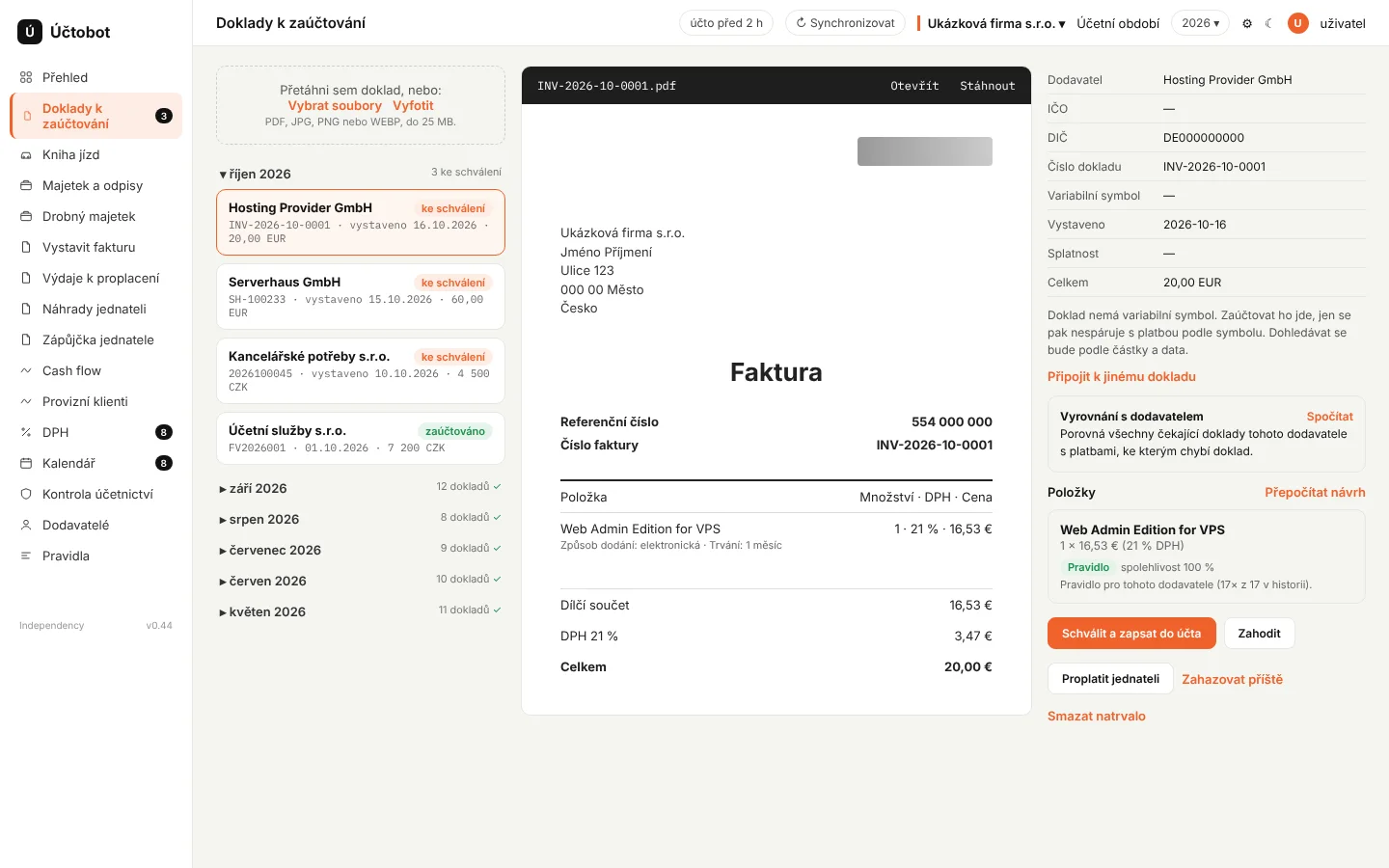Viewport: 1389px width, 868px height.
Task: Click the settings gear icon in header
Action: (1247, 23)
